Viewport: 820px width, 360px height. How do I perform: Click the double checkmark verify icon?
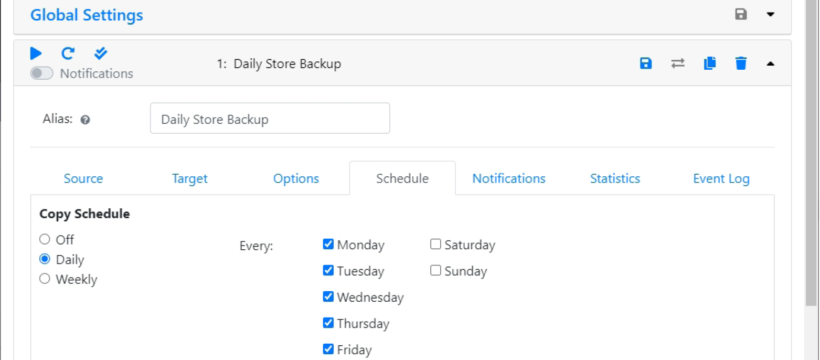[100, 53]
